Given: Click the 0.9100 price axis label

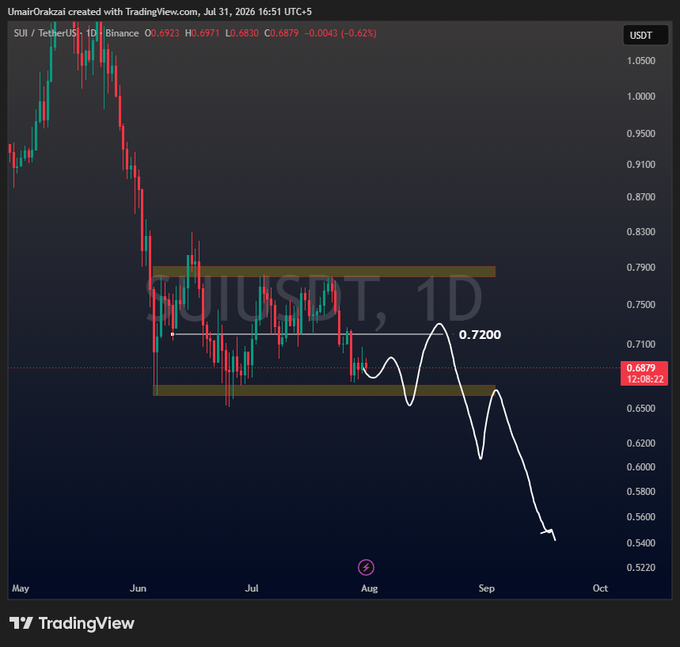Looking at the screenshot, I should pos(641,164).
